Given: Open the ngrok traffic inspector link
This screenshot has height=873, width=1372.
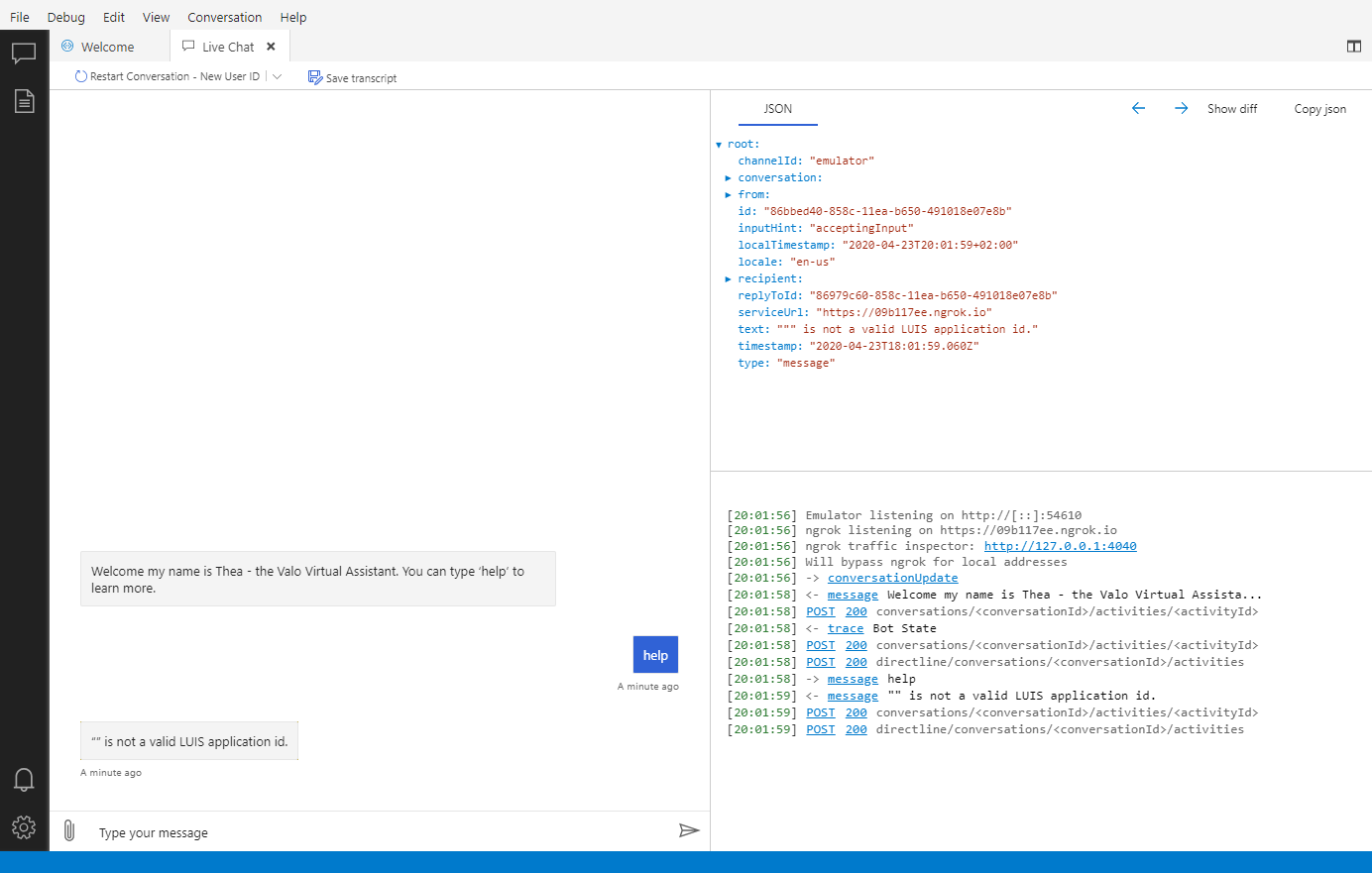Looking at the screenshot, I should pos(1060,545).
